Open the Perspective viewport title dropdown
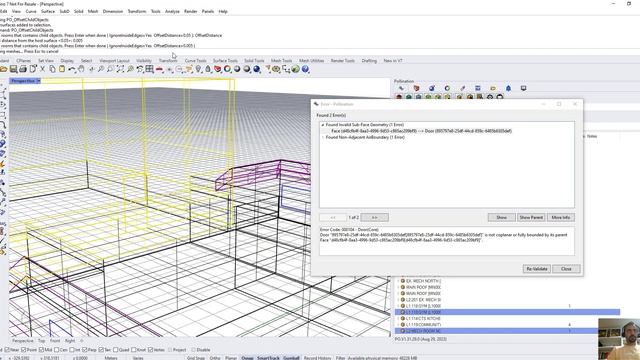The height and width of the screenshot is (360, 640). click(38, 81)
